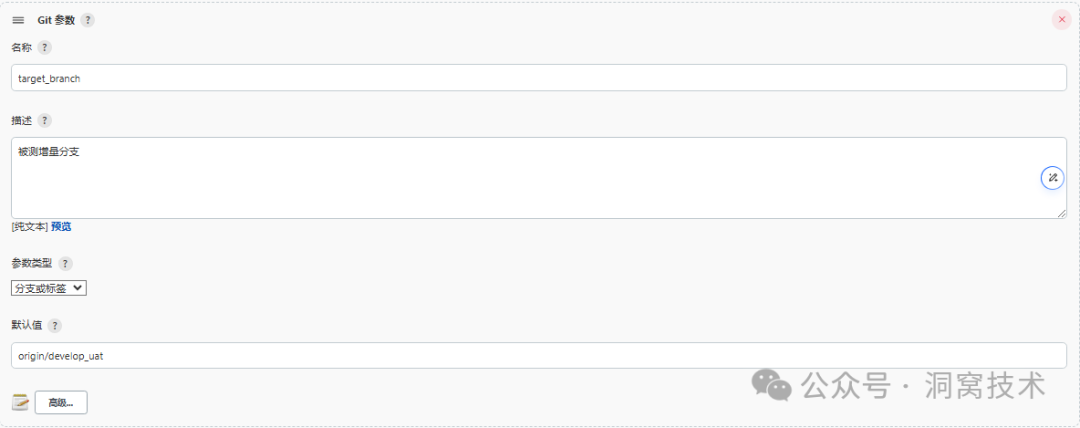Click the 默认值 field label
The width and height of the screenshot is (1080, 428).
24,325
